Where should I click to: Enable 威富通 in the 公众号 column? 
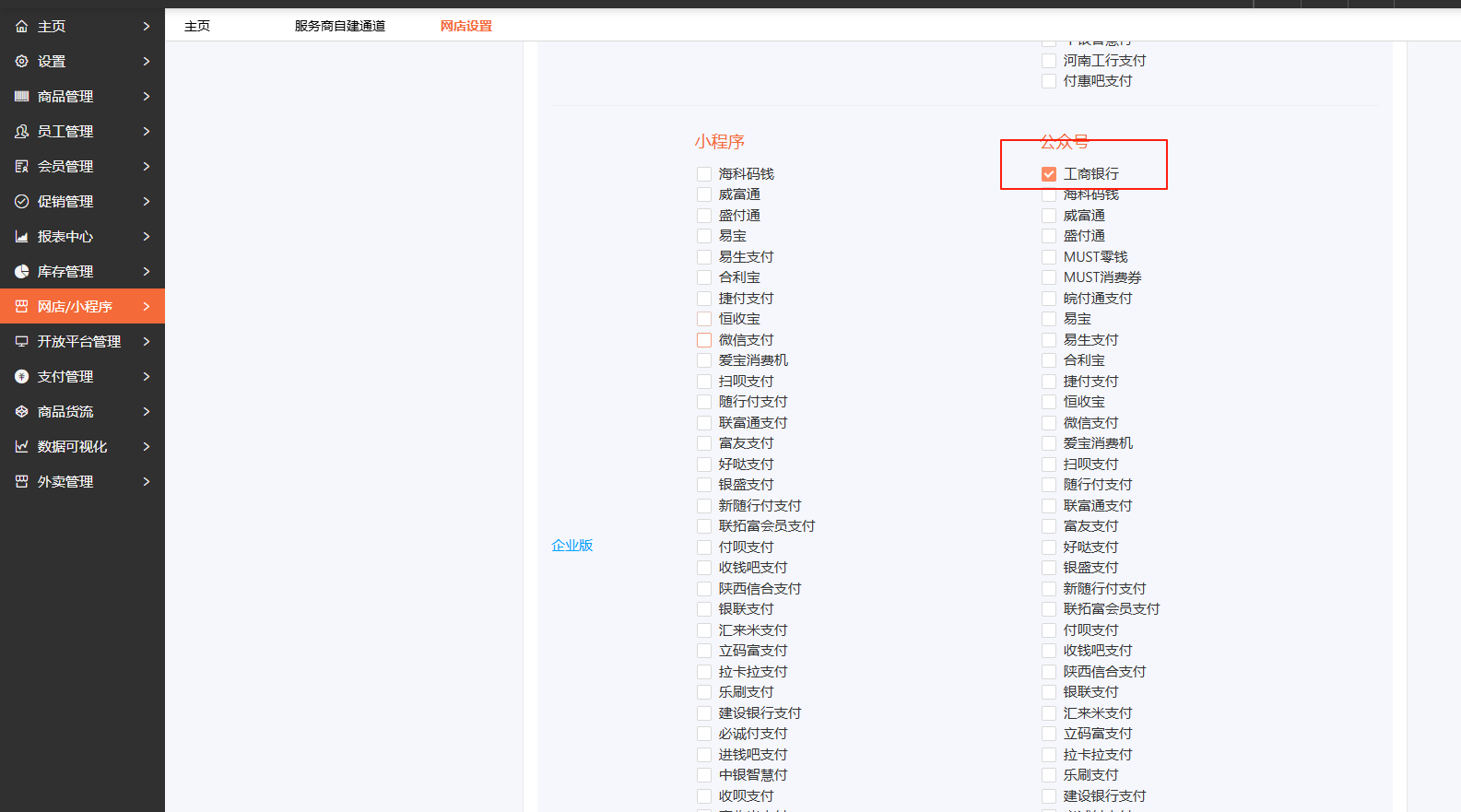pos(1049,216)
